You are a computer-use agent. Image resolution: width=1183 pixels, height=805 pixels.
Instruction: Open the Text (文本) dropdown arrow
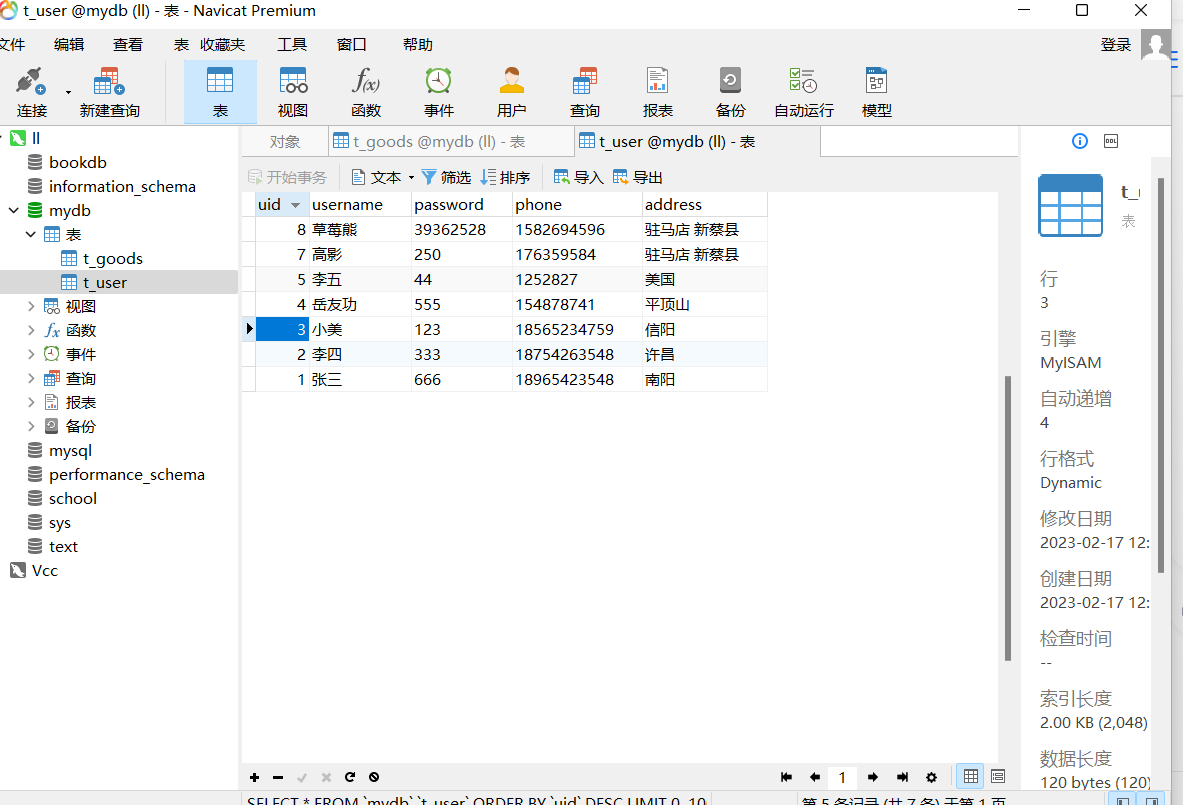click(x=411, y=178)
